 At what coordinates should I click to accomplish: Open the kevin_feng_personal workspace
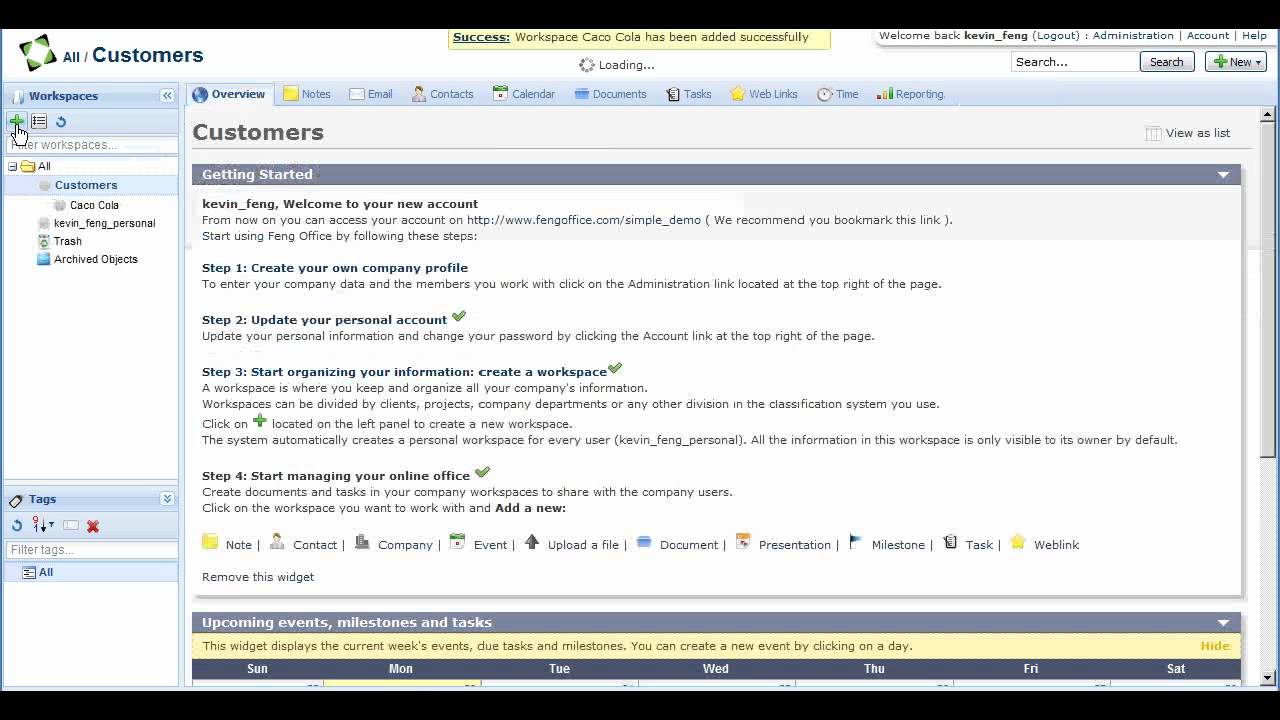tap(104, 223)
